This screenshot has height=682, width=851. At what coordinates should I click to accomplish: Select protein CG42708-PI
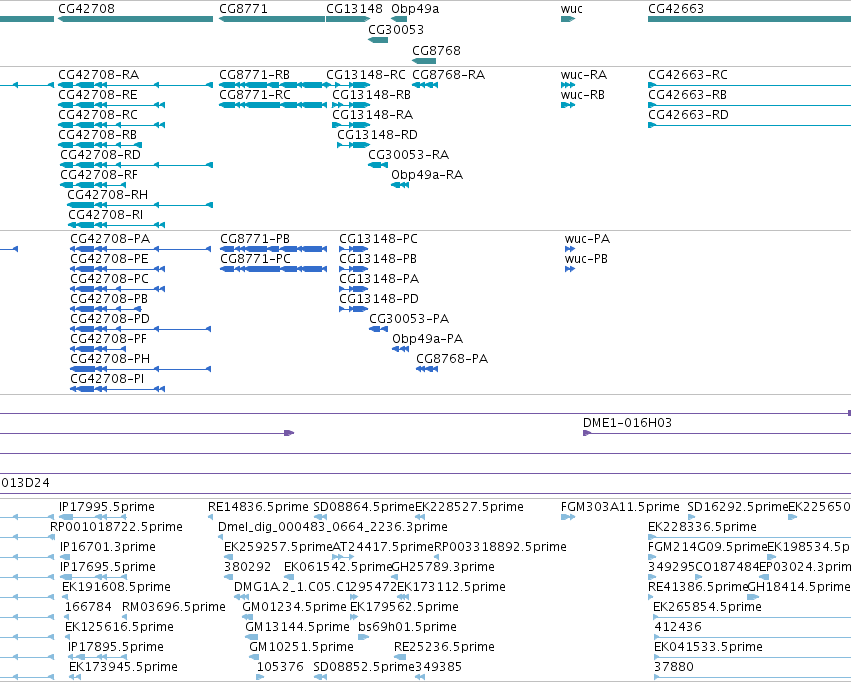(107, 379)
